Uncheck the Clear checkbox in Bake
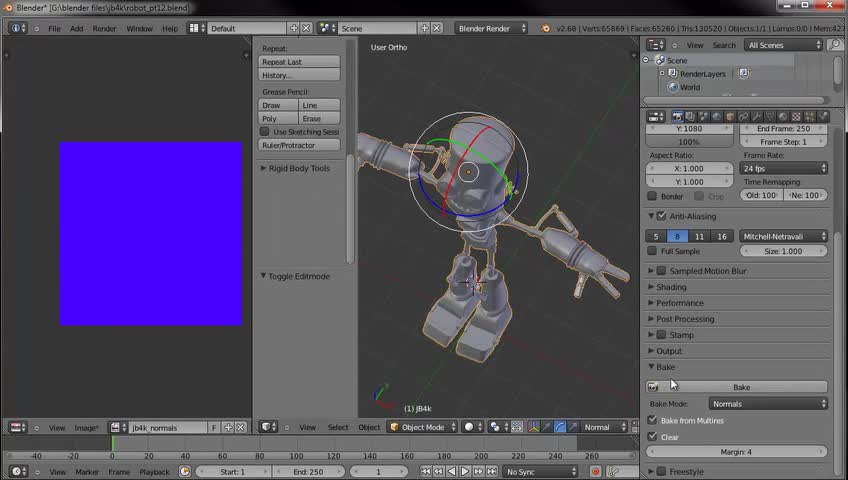The image size is (848, 480). tap(652, 436)
